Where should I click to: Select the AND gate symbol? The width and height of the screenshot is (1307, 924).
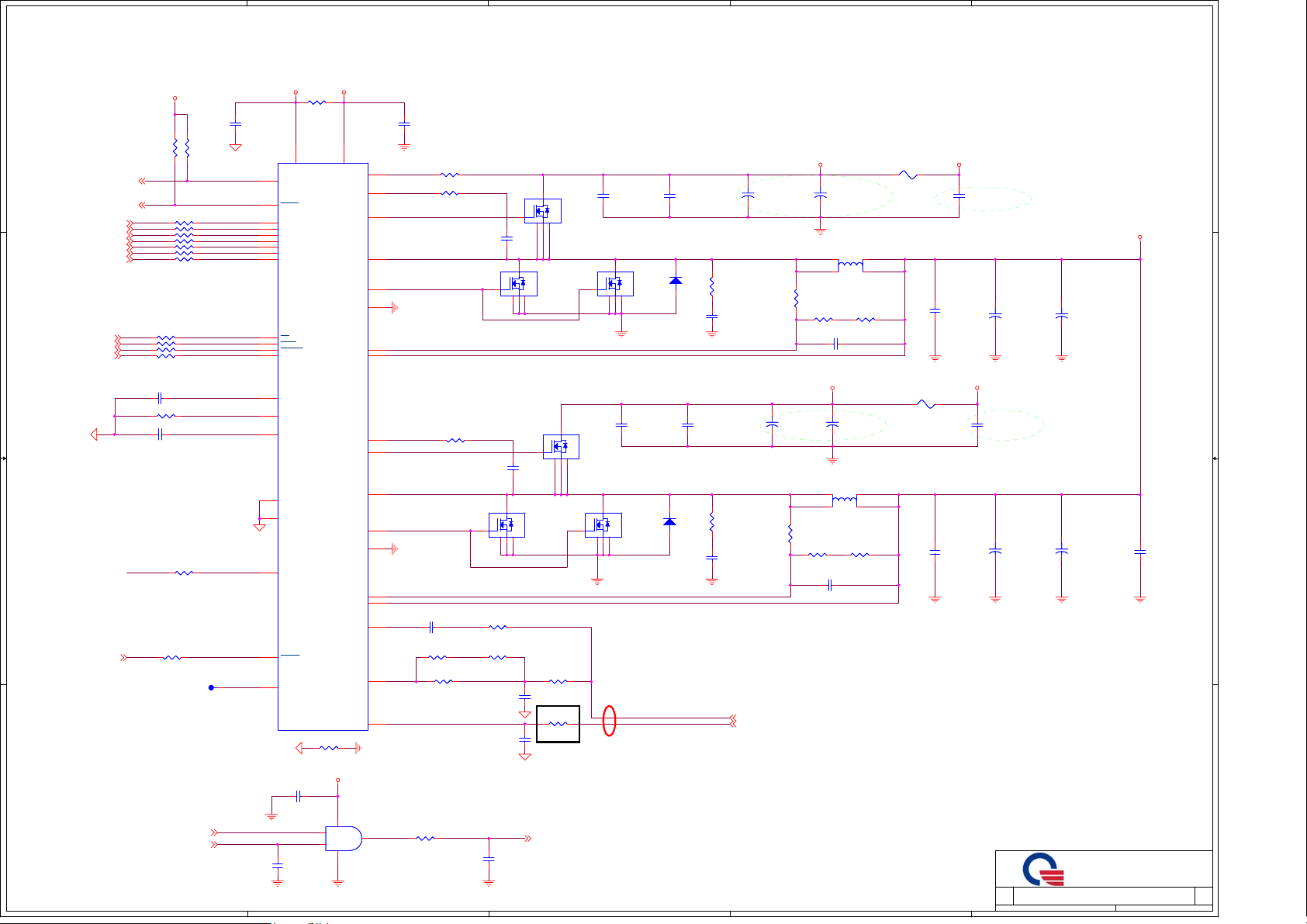point(343,838)
